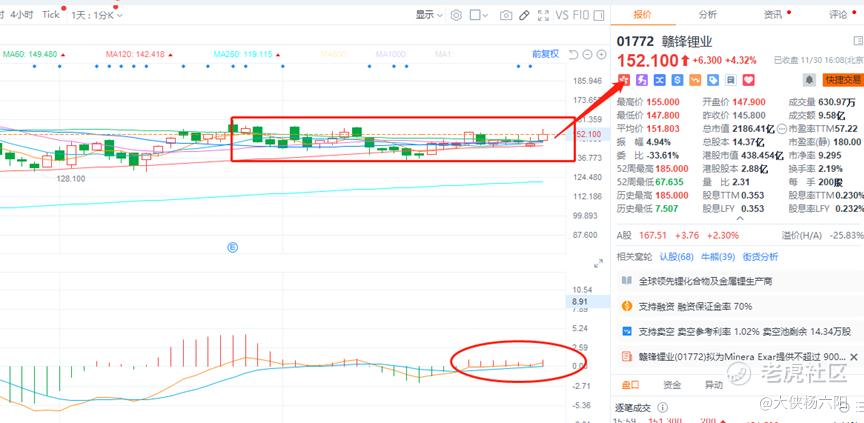Switch to the 异动 tab
The width and height of the screenshot is (864, 423).
click(714, 385)
